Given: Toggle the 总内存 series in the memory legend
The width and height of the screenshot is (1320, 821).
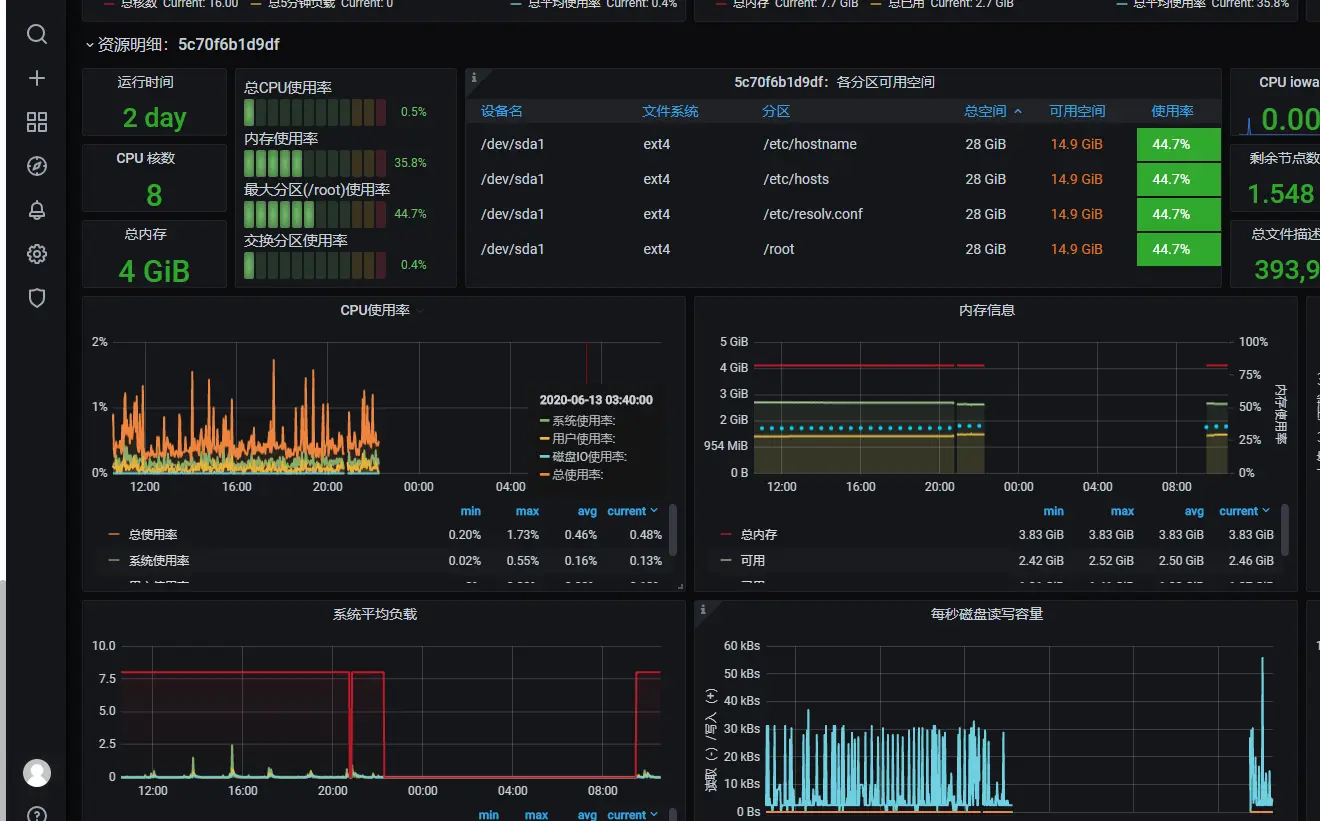Looking at the screenshot, I should click(759, 535).
